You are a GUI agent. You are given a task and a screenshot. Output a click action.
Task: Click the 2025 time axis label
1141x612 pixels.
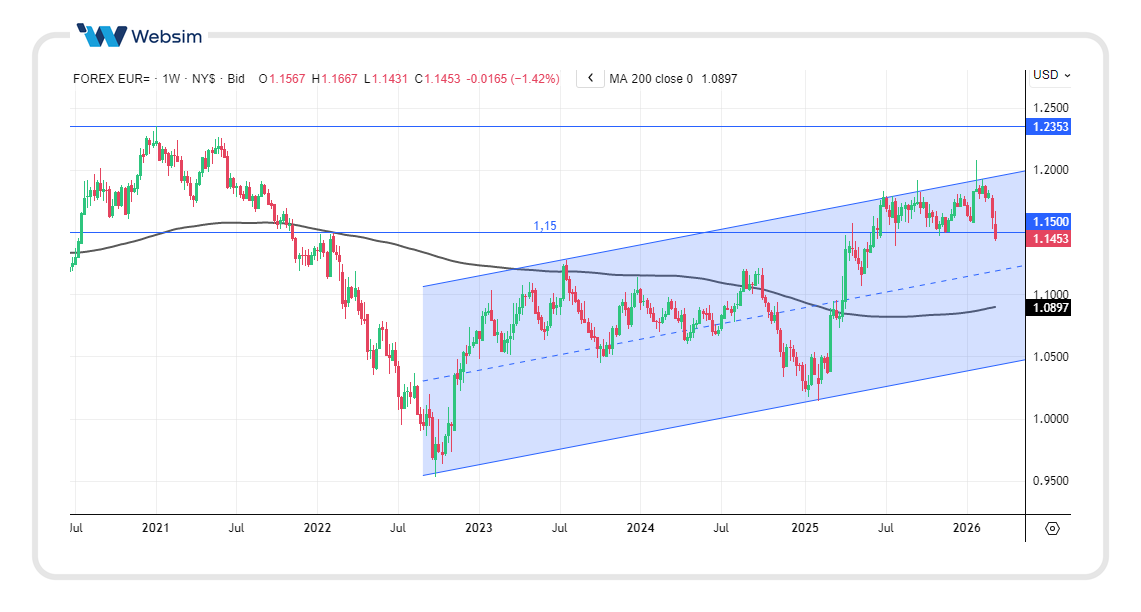click(804, 527)
